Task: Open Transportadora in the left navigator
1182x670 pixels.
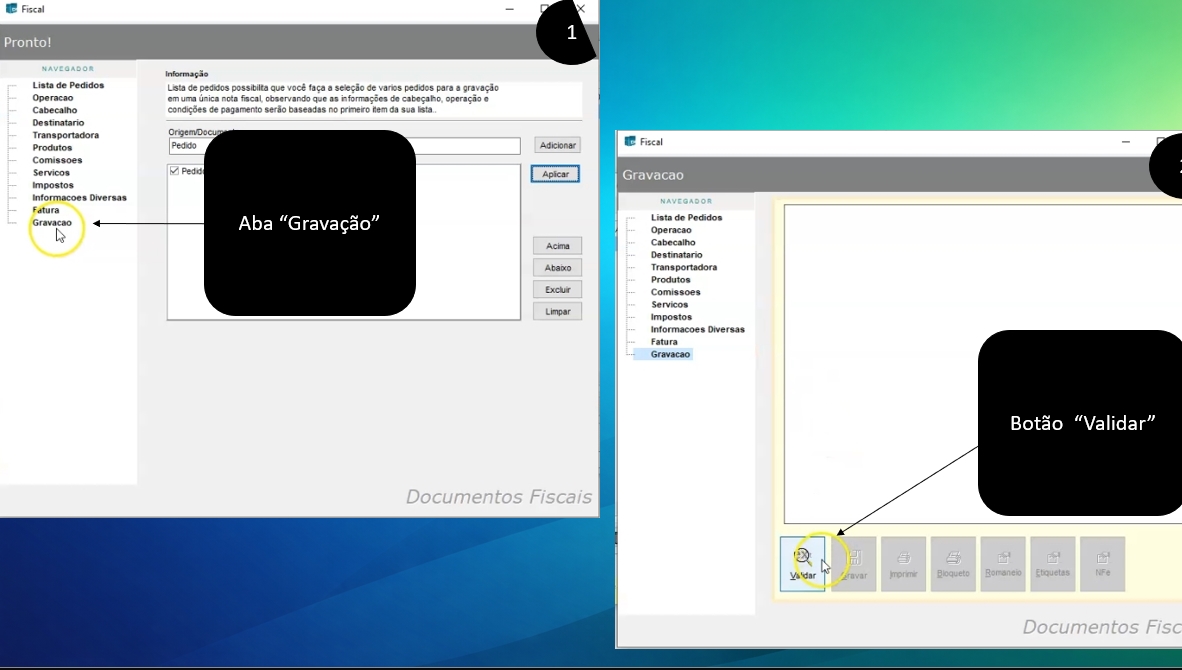Action: click(65, 135)
